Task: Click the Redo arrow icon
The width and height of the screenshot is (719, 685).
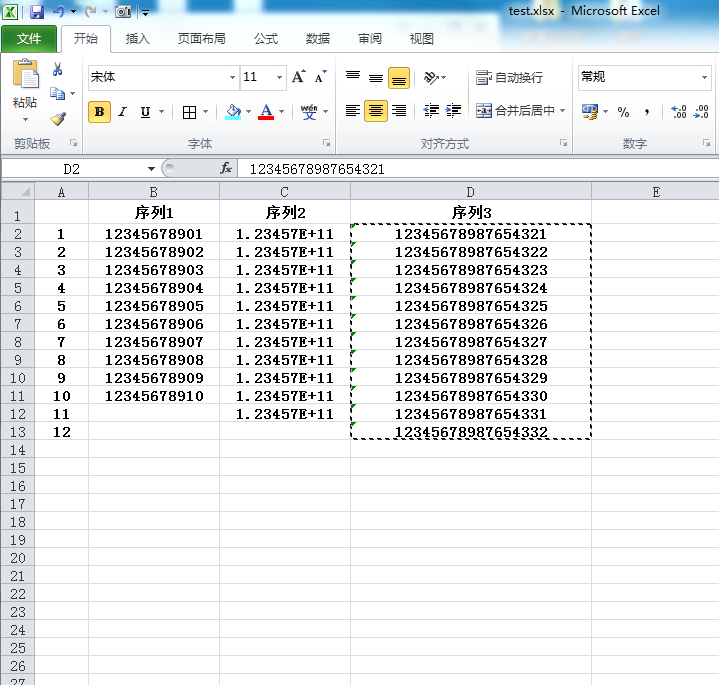Action: 90,11
